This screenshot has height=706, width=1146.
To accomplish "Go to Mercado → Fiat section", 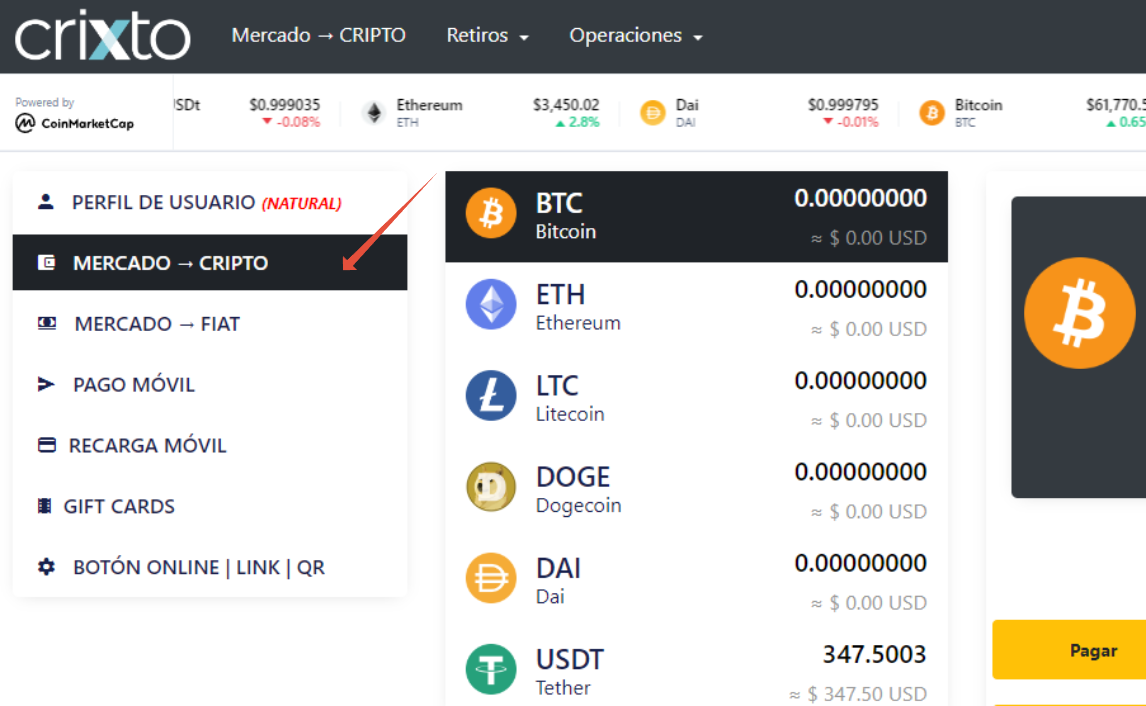I will pos(210,323).
